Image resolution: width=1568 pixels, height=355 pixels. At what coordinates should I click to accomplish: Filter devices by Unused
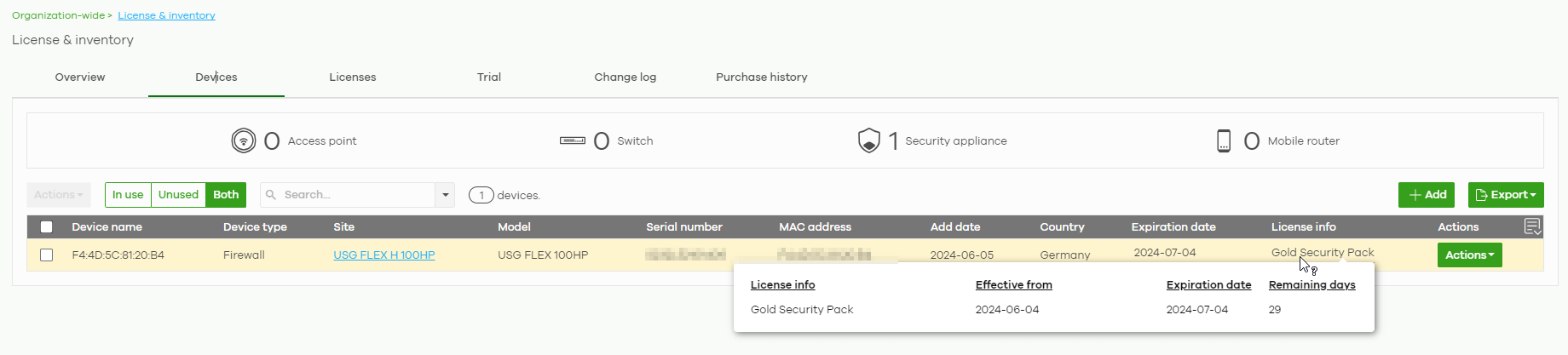(178, 195)
